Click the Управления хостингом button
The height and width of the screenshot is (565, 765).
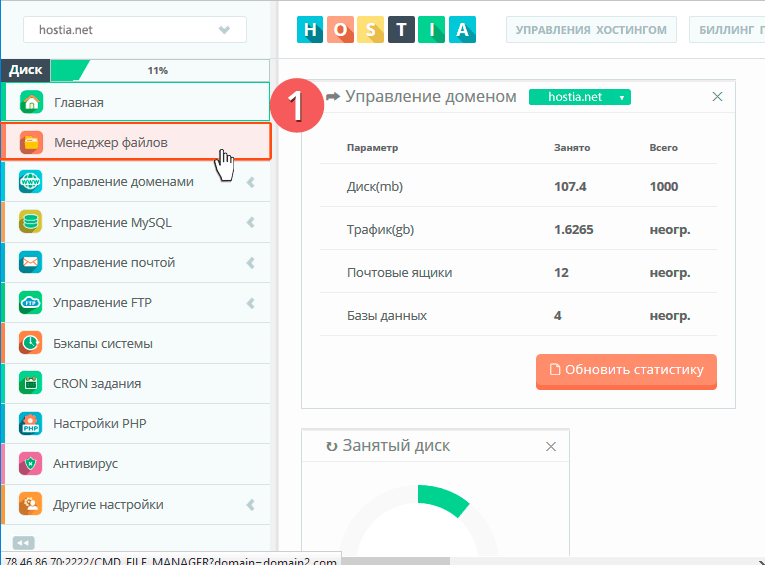pos(591,30)
